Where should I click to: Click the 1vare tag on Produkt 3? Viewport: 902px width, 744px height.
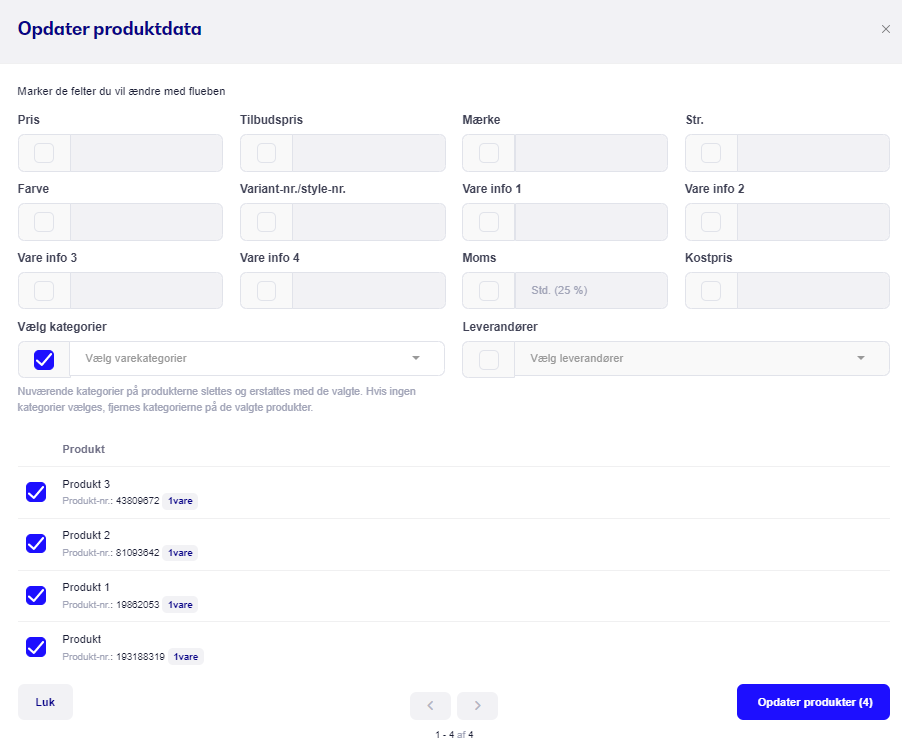click(x=180, y=501)
